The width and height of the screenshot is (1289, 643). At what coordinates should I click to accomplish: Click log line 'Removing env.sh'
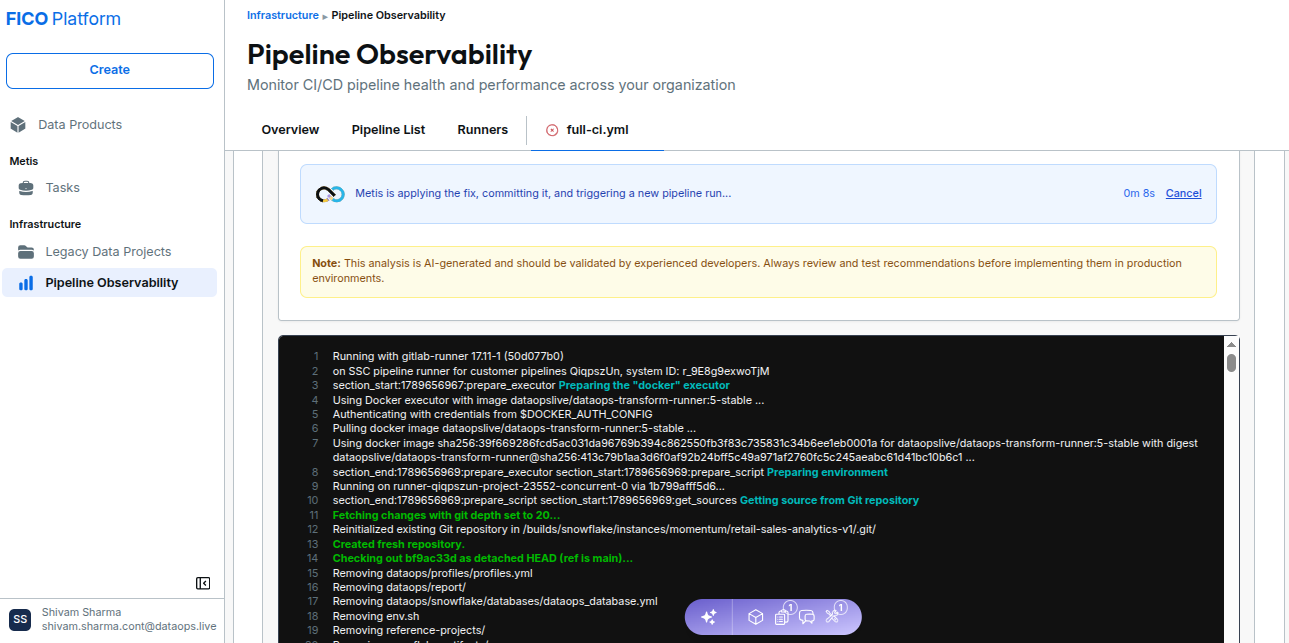pyautogui.click(x=376, y=616)
